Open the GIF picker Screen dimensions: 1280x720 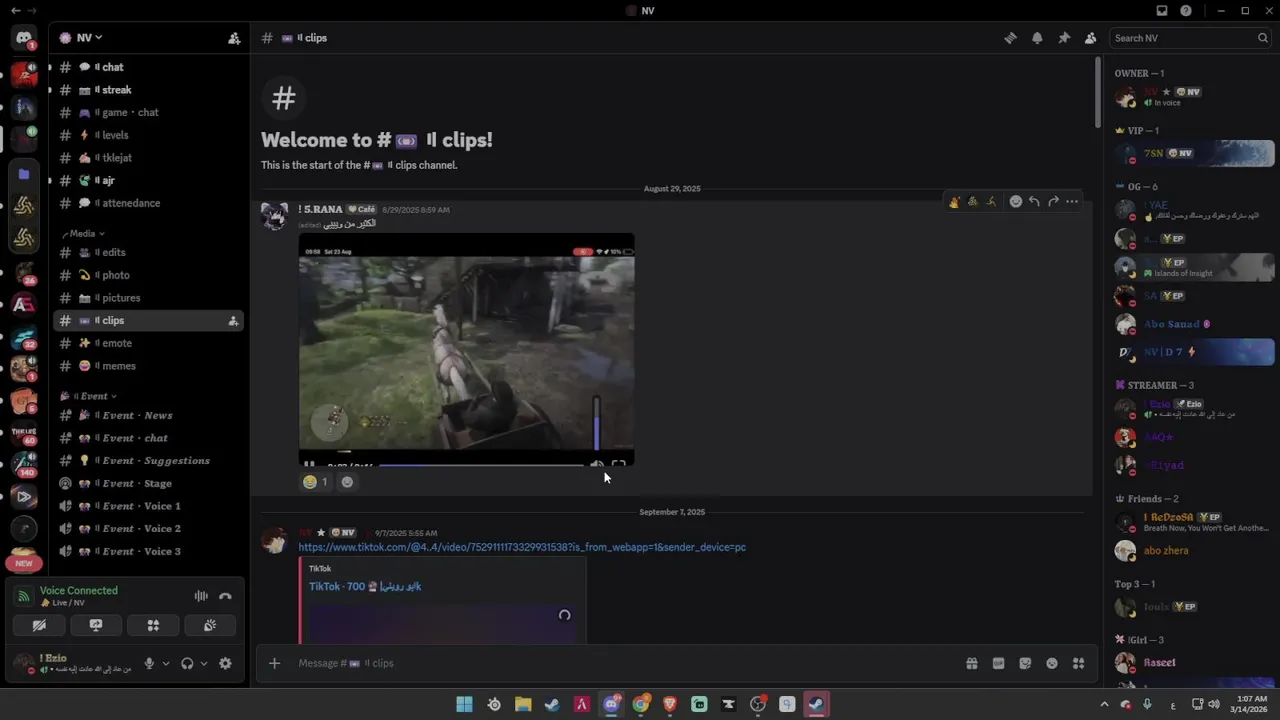pyautogui.click(x=998, y=663)
